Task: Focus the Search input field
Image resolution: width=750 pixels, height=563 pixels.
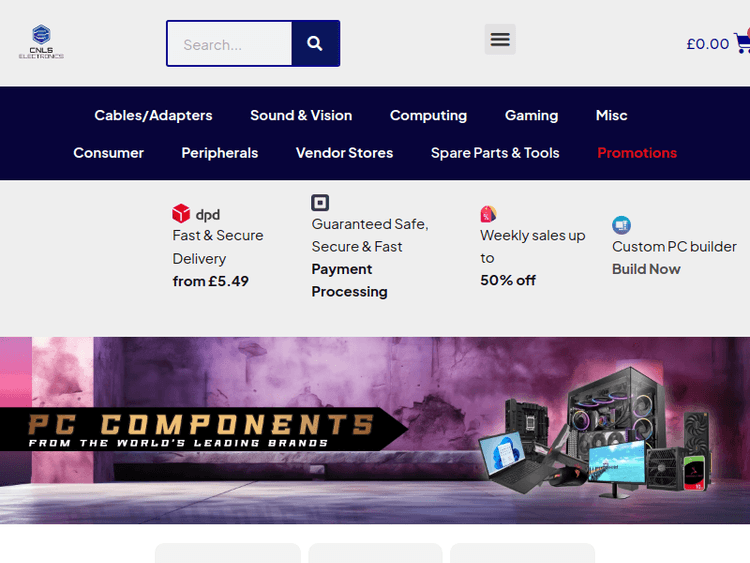Action: coord(230,44)
